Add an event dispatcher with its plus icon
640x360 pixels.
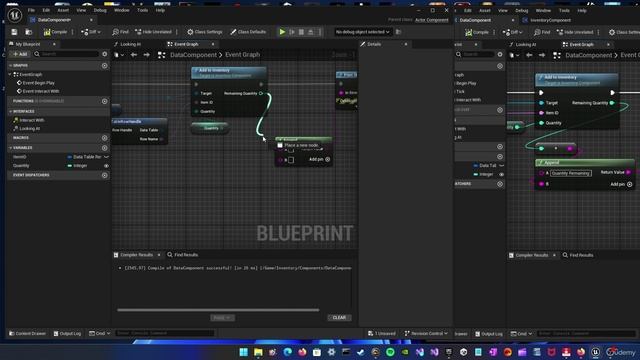104,175
